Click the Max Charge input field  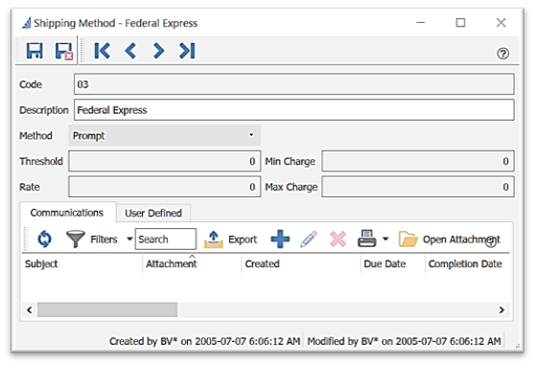coord(418,187)
